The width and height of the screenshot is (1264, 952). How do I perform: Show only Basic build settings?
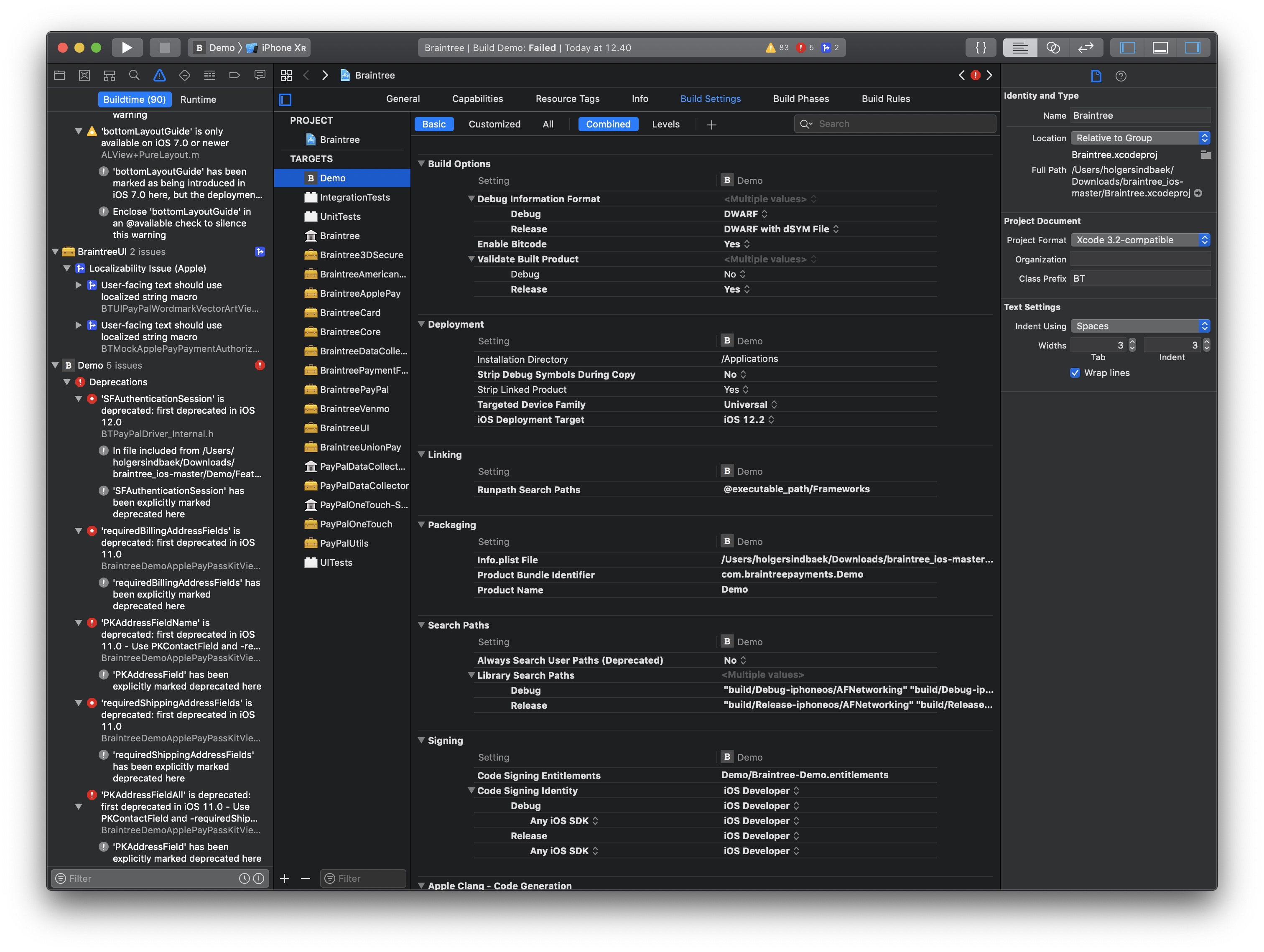point(434,124)
